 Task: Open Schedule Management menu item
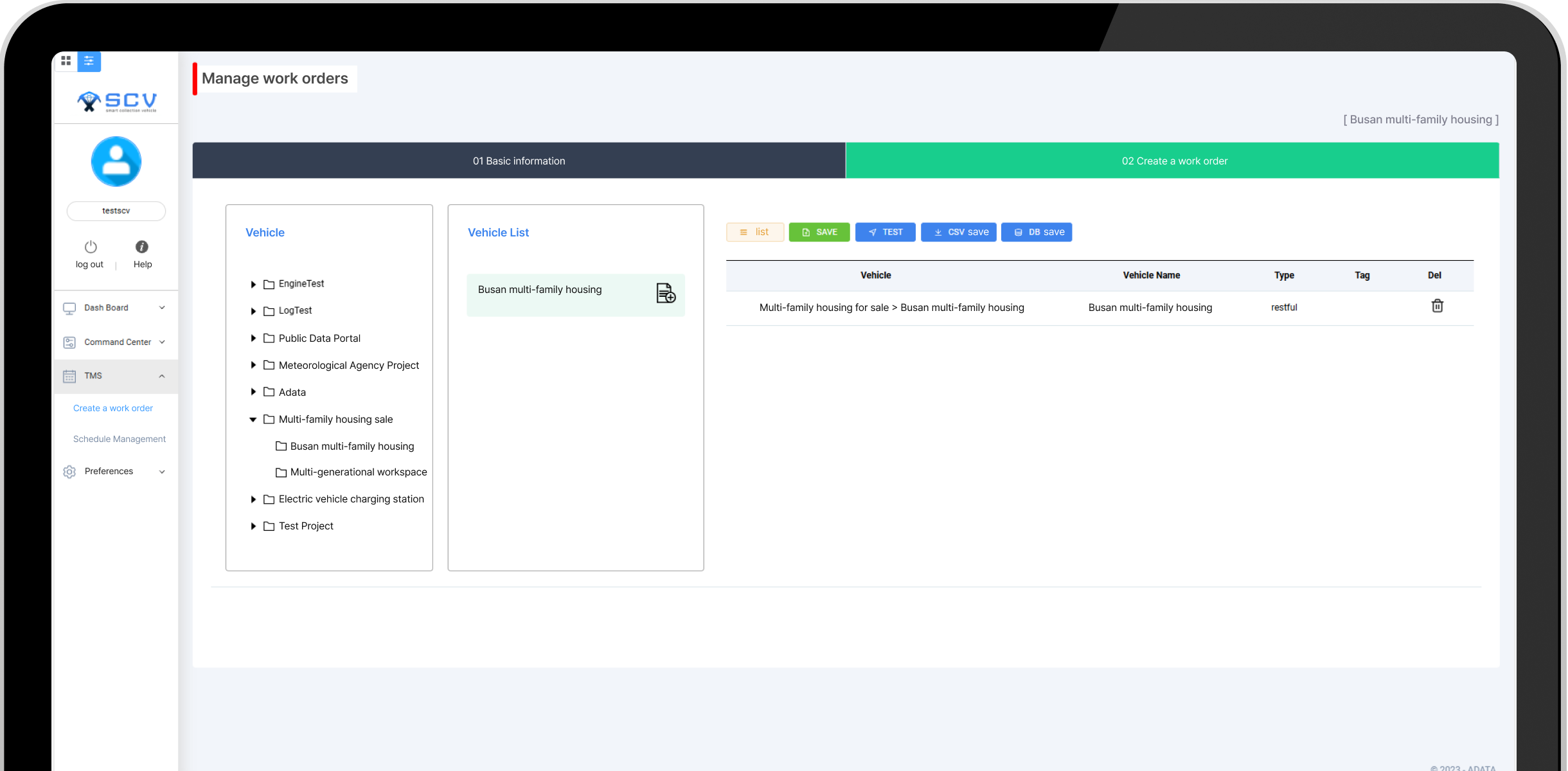tap(120, 439)
